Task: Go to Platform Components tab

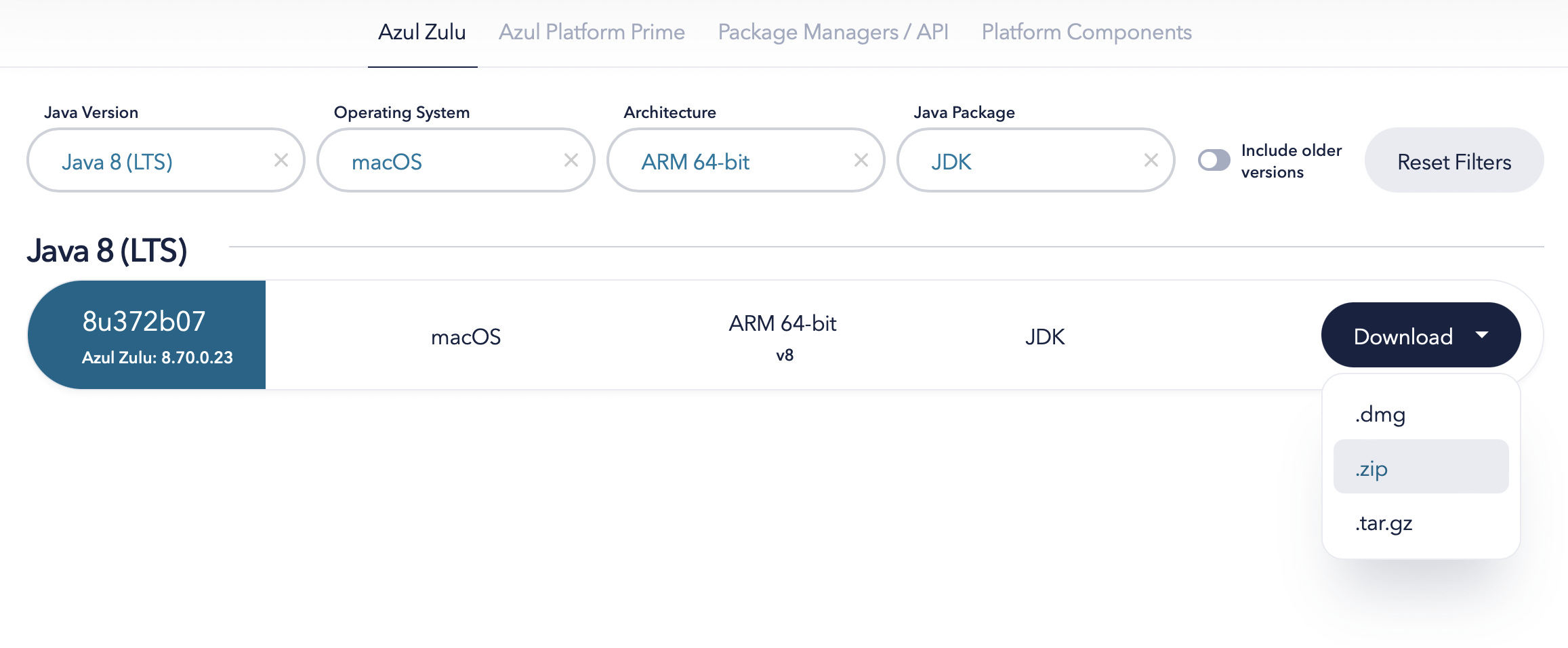Action: 1086,32
